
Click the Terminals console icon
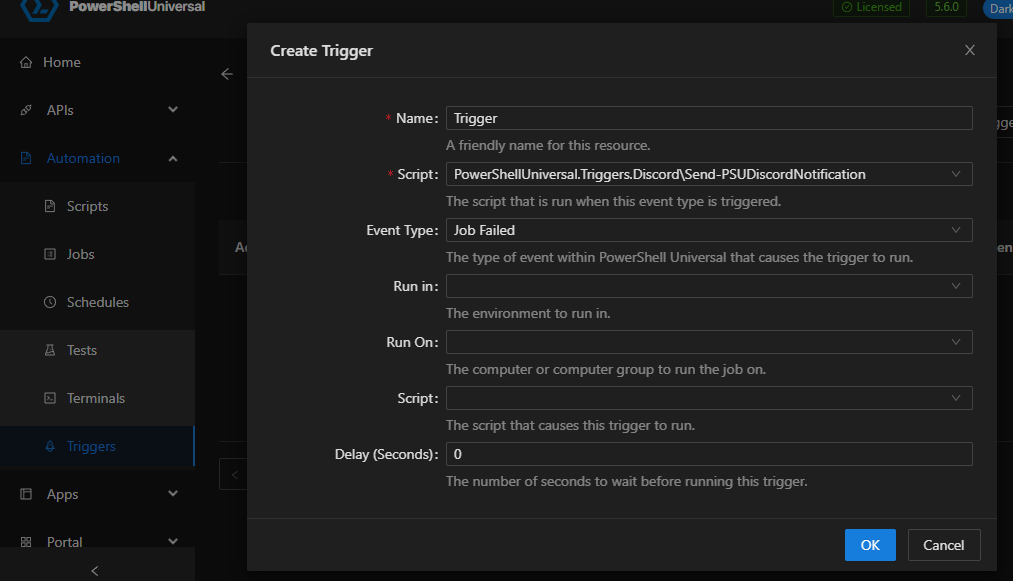pyautogui.click(x=50, y=398)
